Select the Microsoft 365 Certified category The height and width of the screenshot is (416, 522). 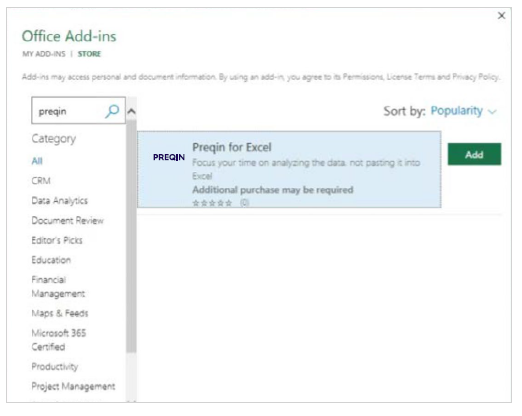click(x=59, y=340)
